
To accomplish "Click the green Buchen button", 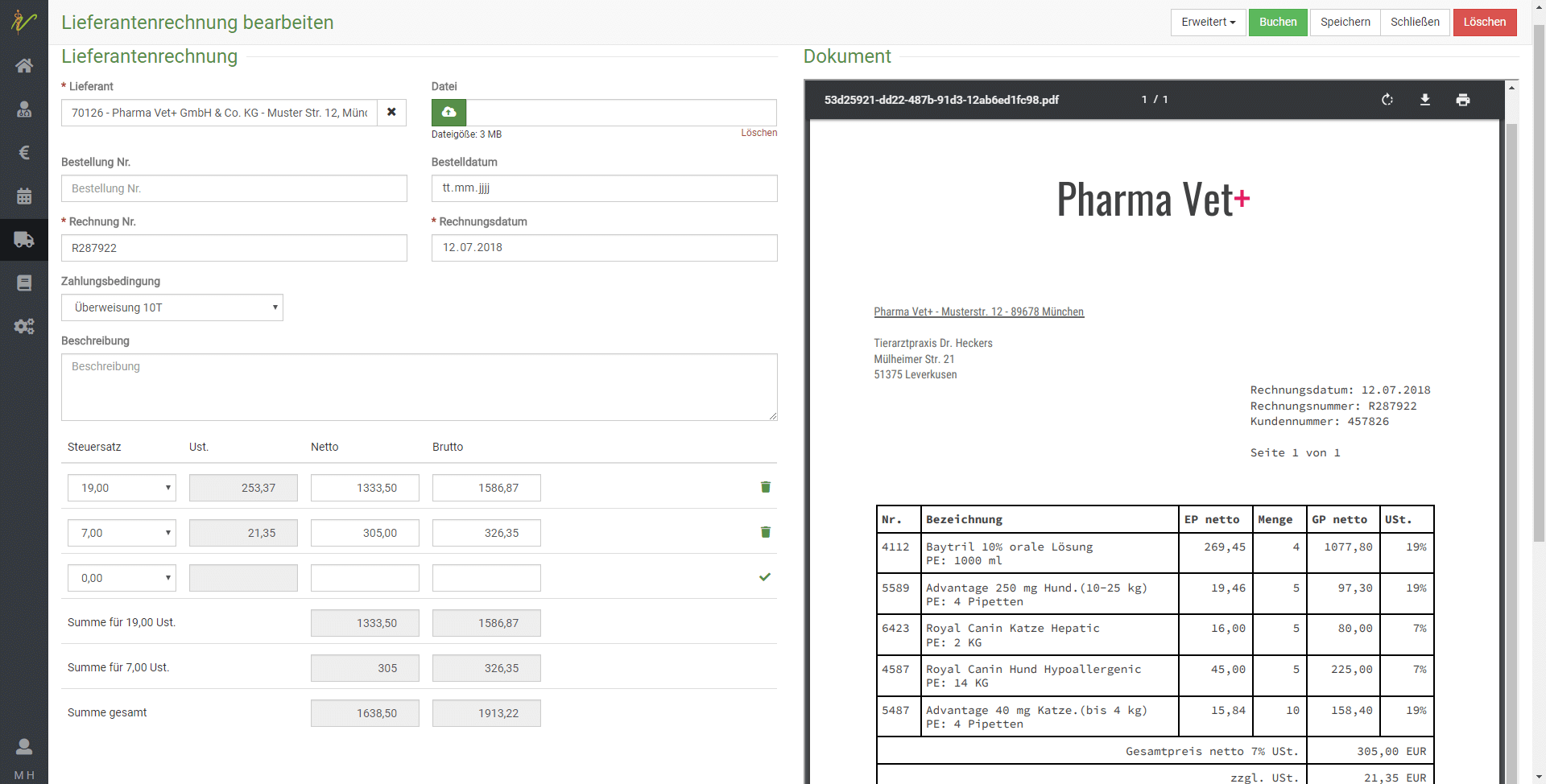I will pos(1278,23).
